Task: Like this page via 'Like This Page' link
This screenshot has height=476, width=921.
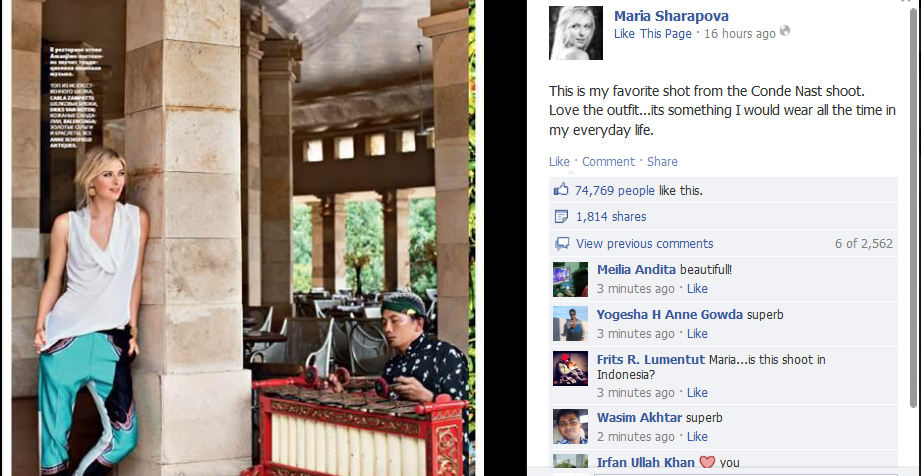Action: tap(653, 33)
